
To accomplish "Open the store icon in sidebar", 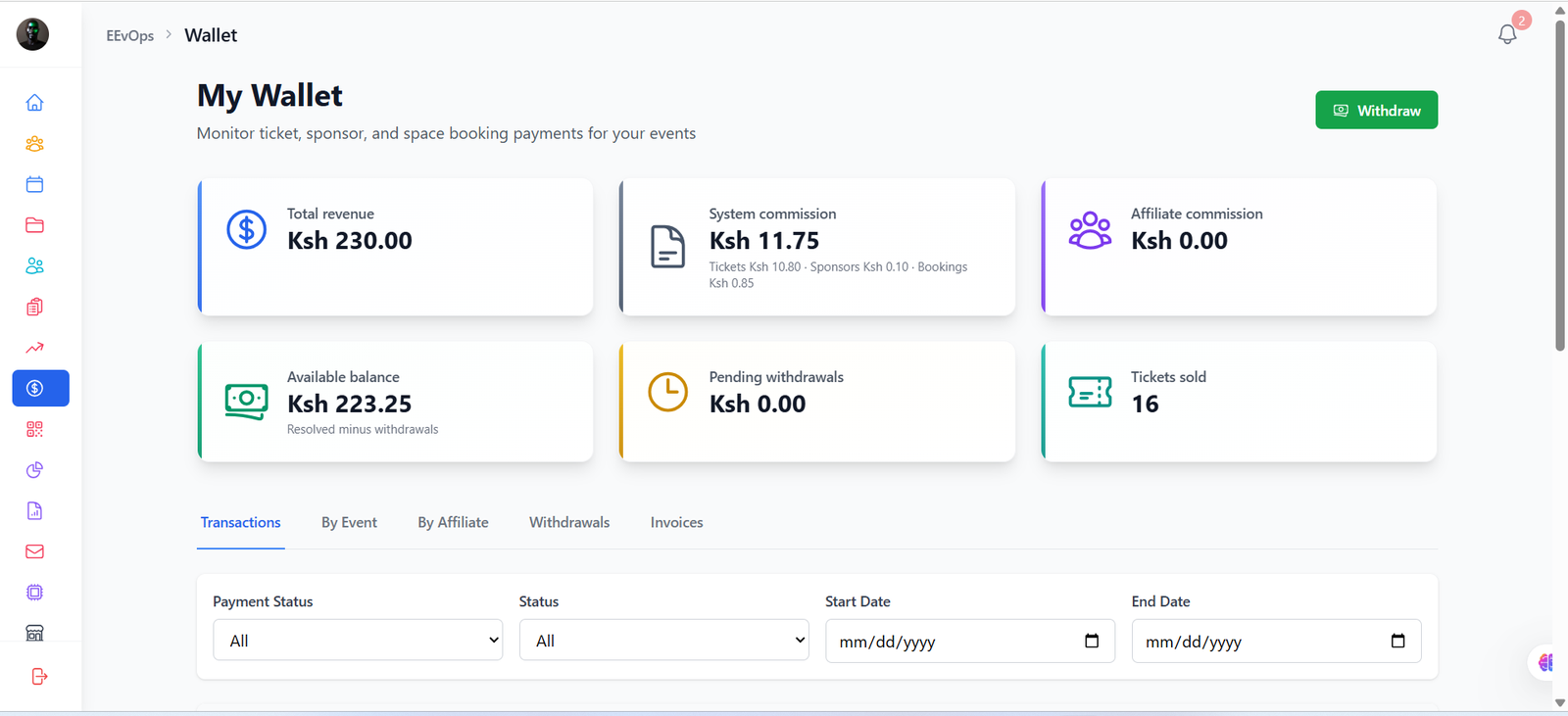I will point(34,633).
